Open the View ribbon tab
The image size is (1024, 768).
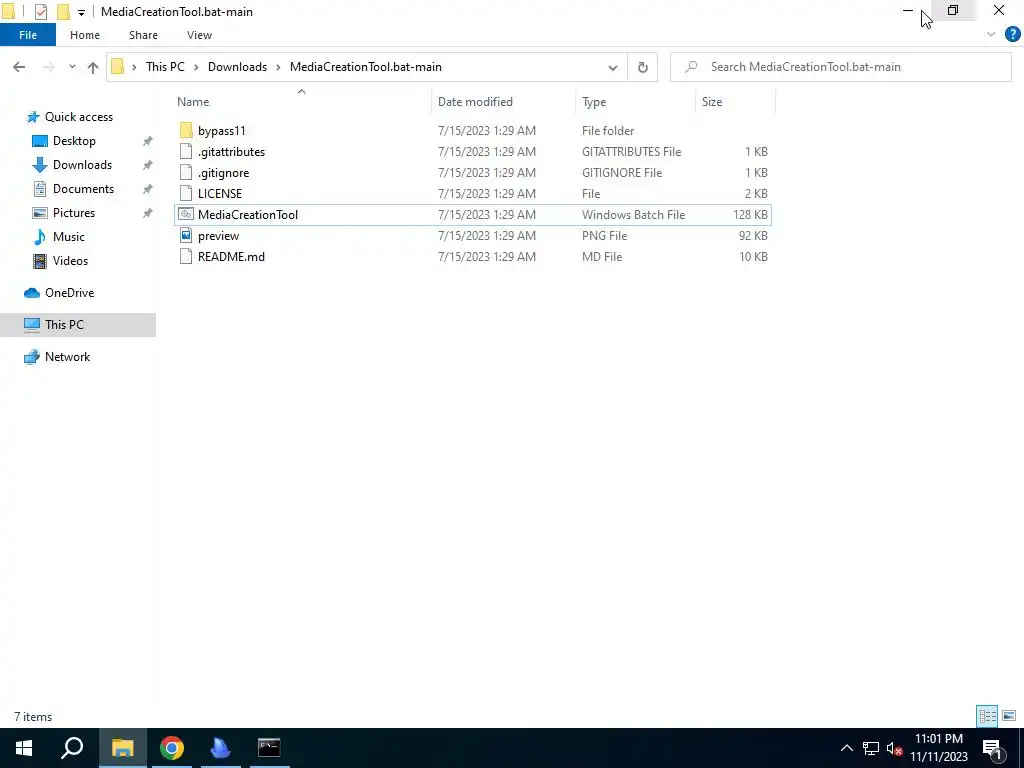[x=199, y=35]
